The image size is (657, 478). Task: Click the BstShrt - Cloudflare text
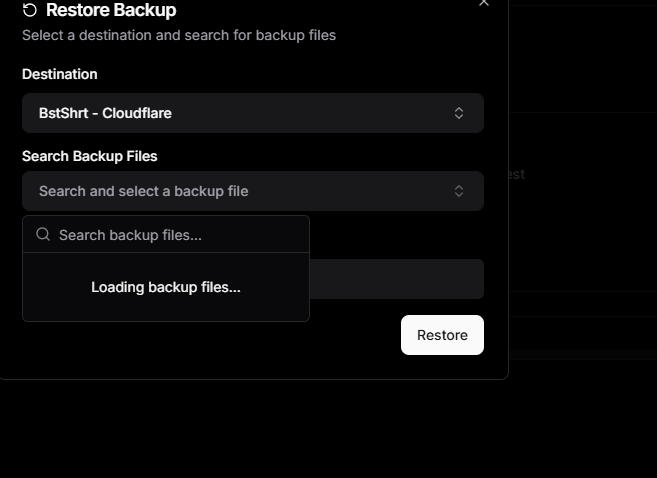(x=105, y=113)
